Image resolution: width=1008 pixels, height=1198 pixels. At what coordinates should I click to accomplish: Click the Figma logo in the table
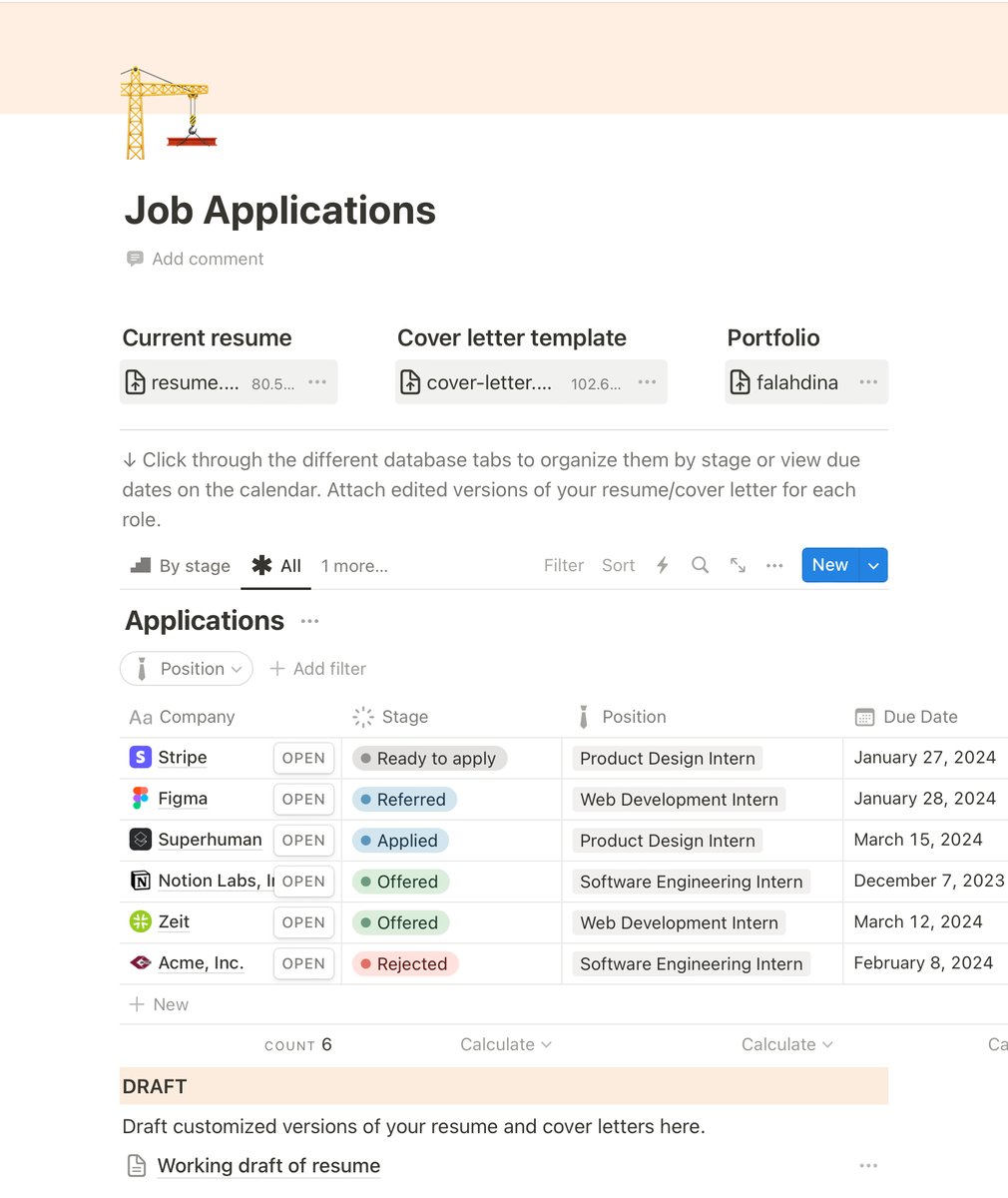(x=140, y=798)
